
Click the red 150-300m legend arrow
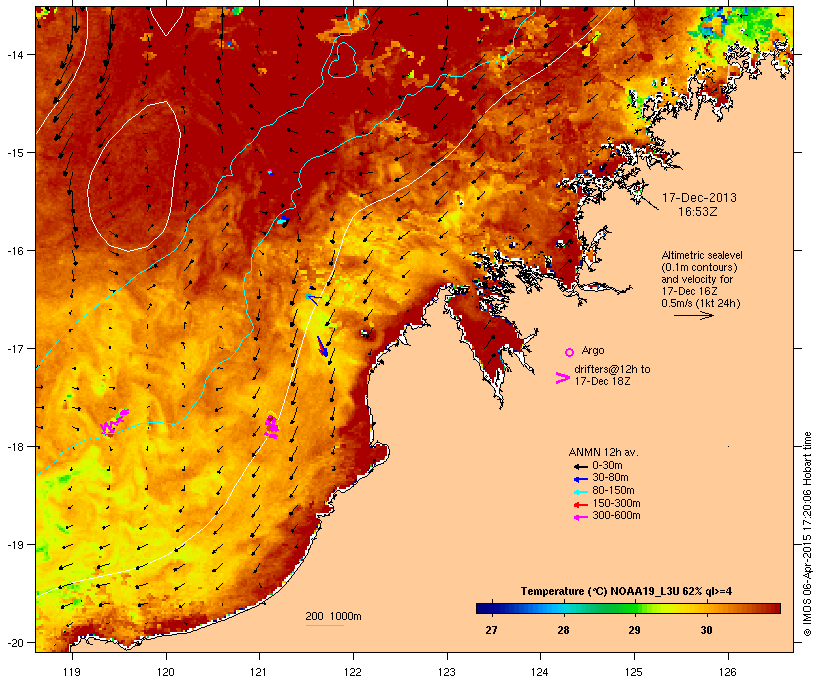pyautogui.click(x=580, y=505)
